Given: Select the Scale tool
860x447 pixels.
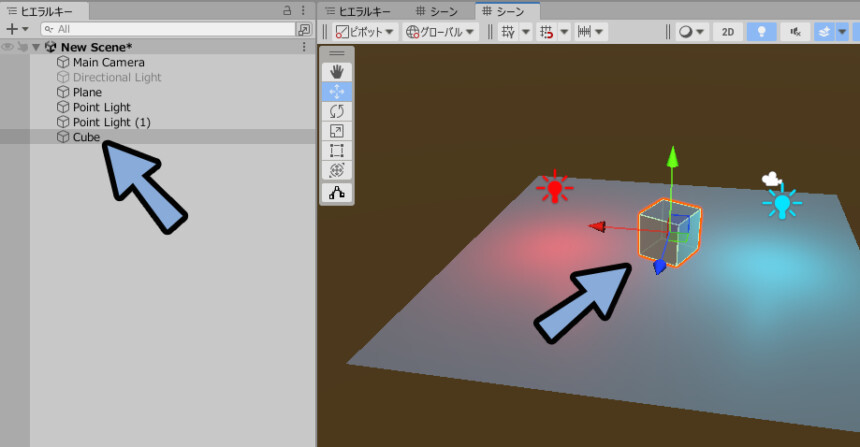Looking at the screenshot, I should click(x=337, y=131).
